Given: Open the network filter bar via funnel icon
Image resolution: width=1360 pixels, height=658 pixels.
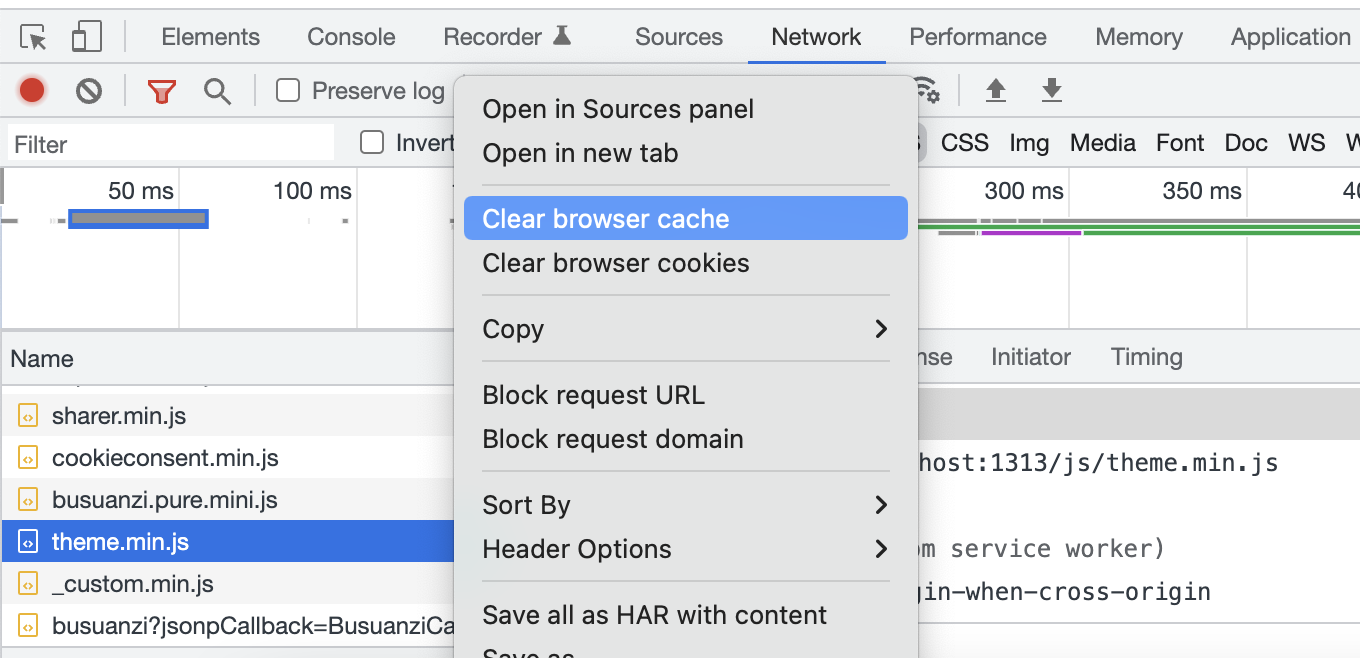Looking at the screenshot, I should [x=161, y=90].
